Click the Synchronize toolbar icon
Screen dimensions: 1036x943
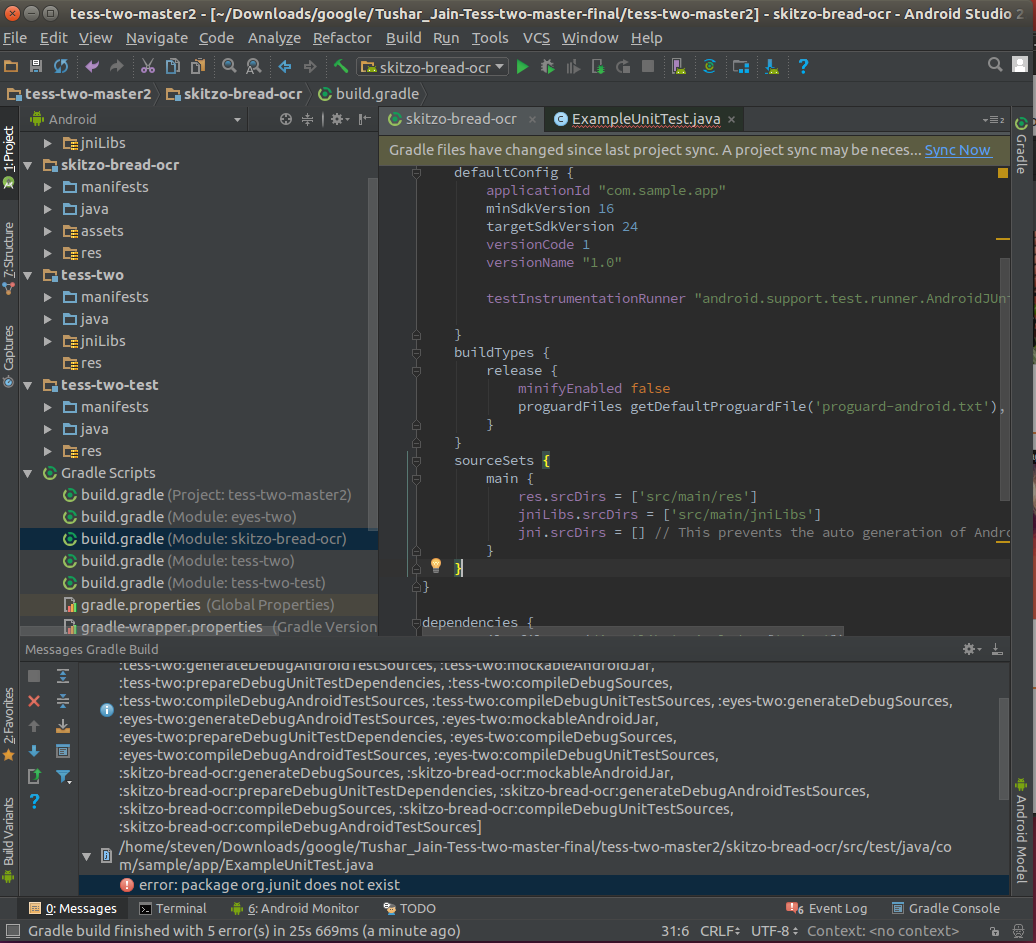click(61, 66)
